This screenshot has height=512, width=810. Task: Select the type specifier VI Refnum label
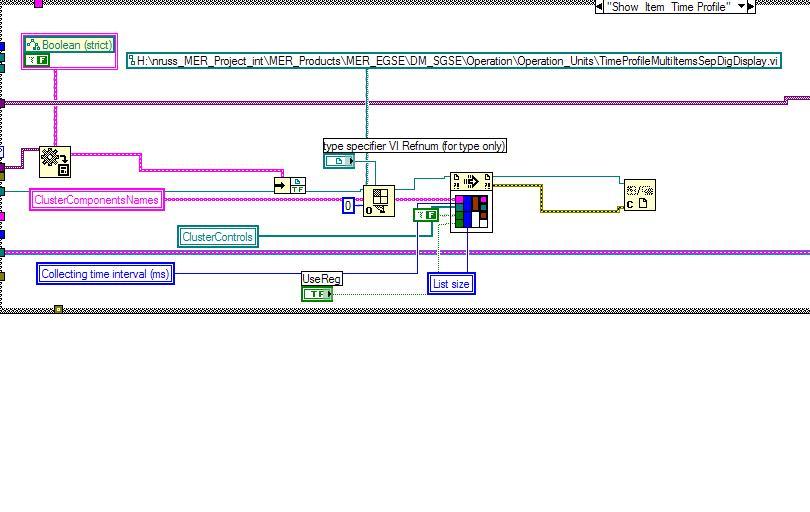pyautogui.click(x=414, y=146)
